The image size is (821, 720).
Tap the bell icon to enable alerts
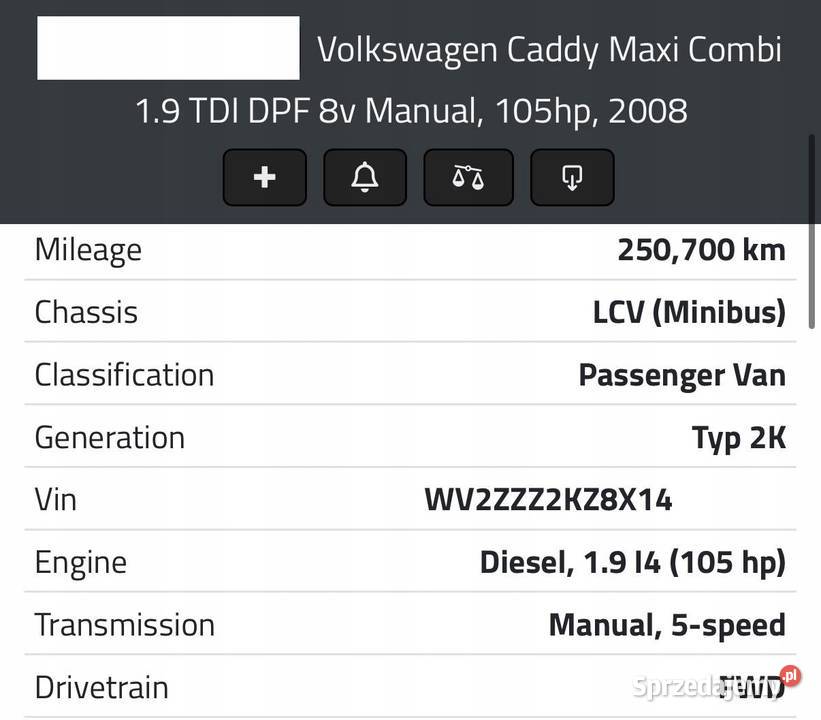pyautogui.click(x=365, y=176)
